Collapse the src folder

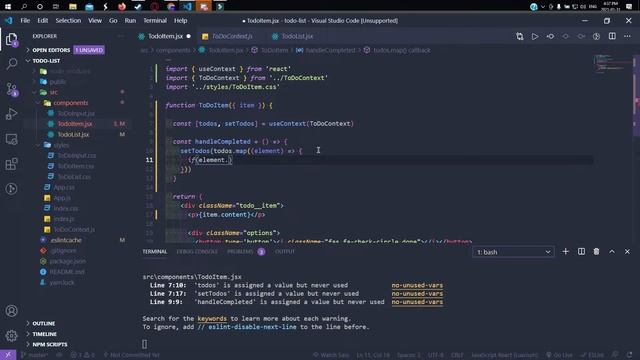(53, 92)
